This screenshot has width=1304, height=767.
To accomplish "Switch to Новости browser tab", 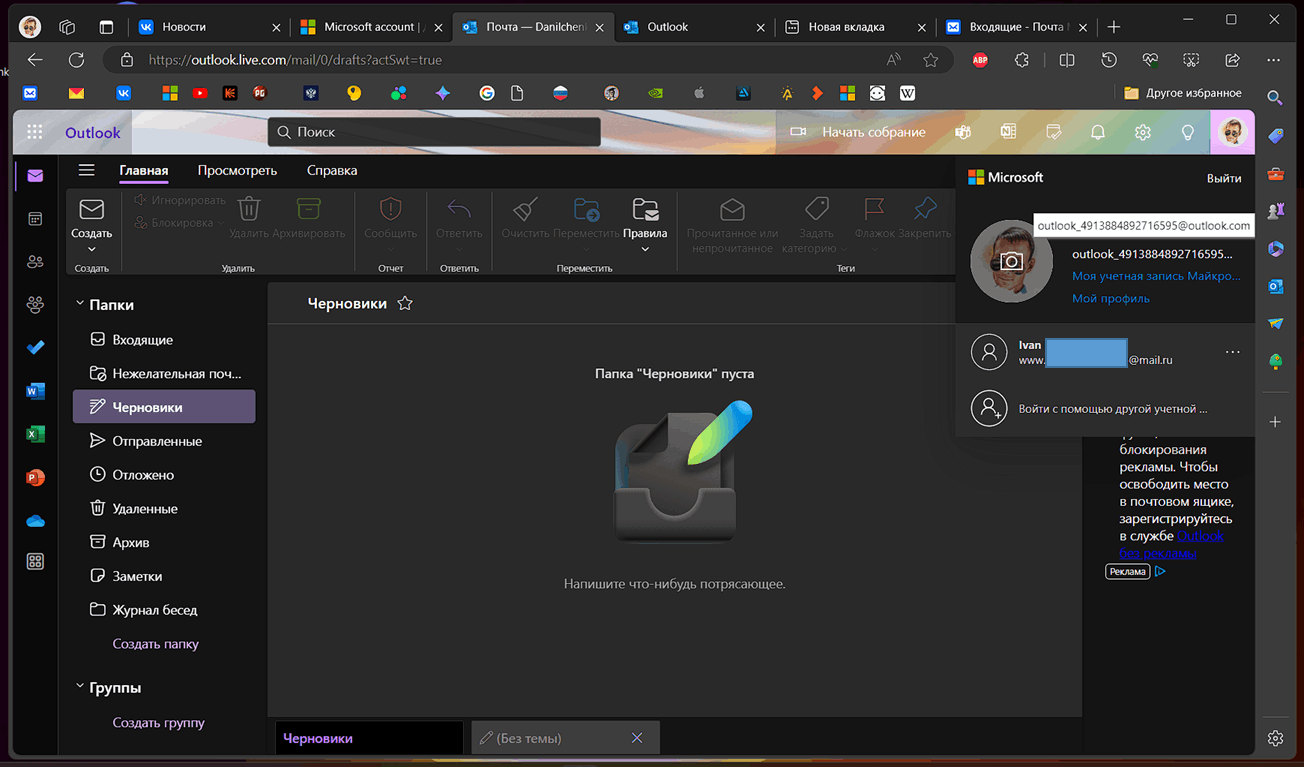I will tap(208, 27).
